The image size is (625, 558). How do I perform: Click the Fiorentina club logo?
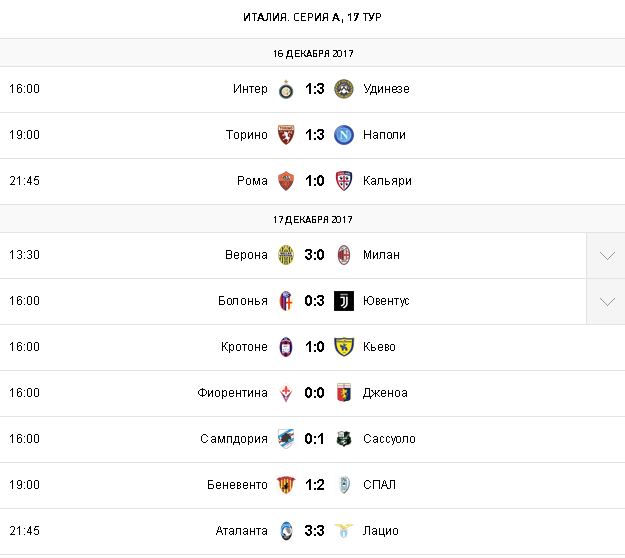[x=286, y=393]
